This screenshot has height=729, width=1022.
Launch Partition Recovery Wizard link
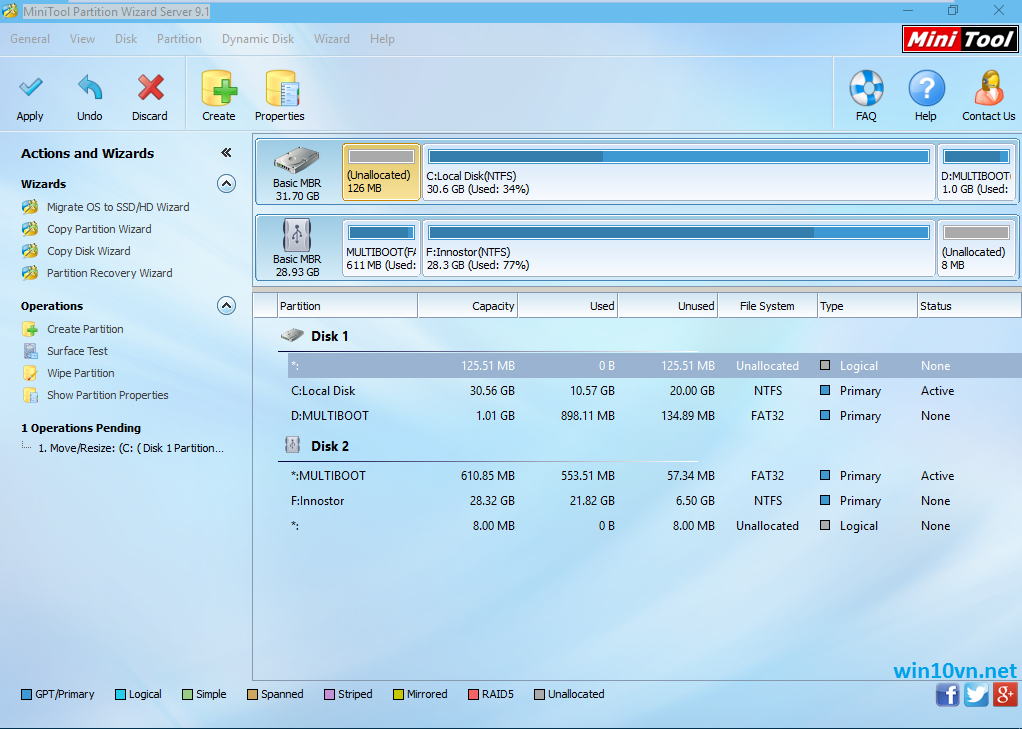[x=110, y=273]
